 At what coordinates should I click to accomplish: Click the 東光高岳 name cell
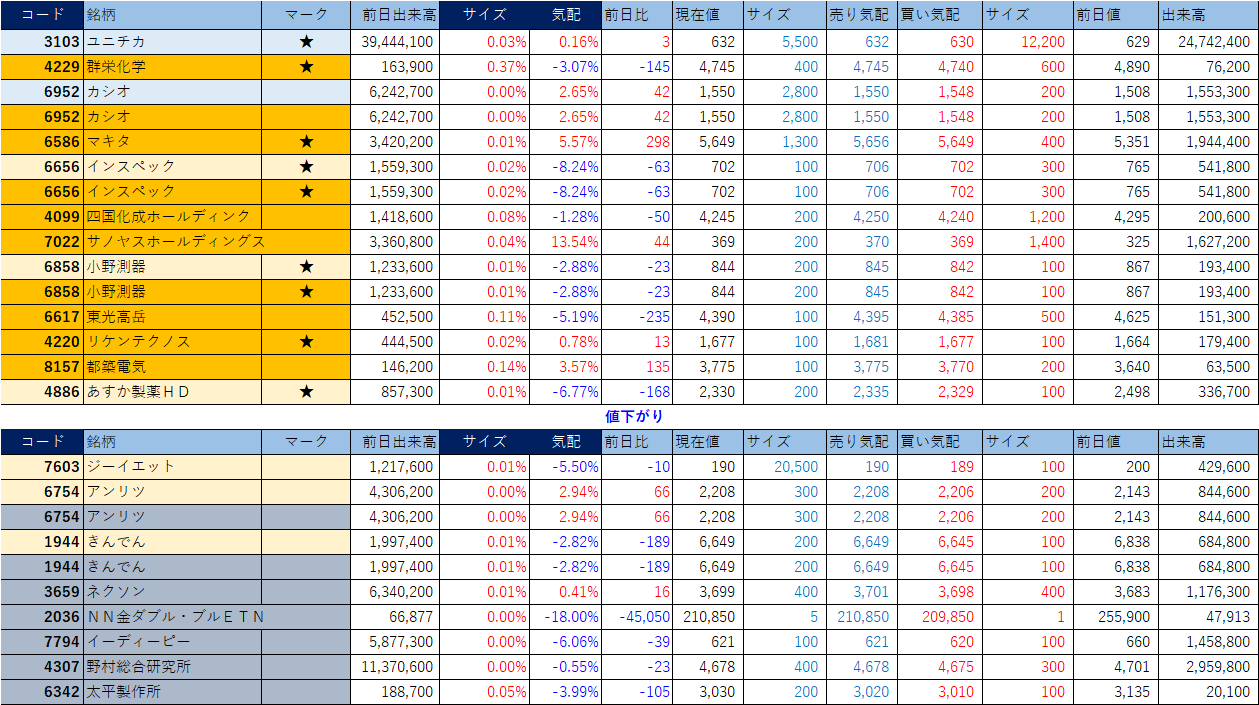(x=118, y=317)
